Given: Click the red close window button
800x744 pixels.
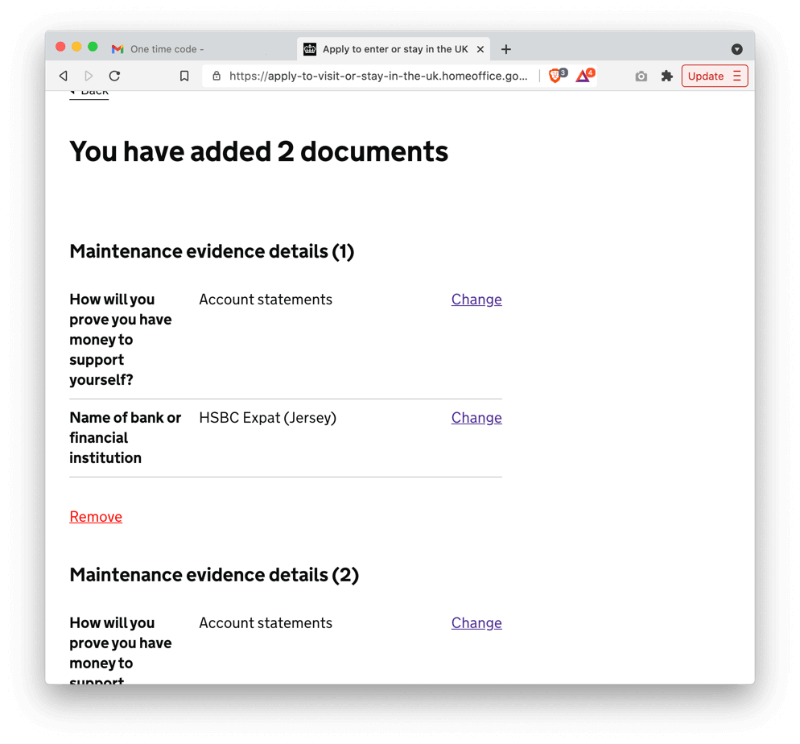Looking at the screenshot, I should point(60,47).
